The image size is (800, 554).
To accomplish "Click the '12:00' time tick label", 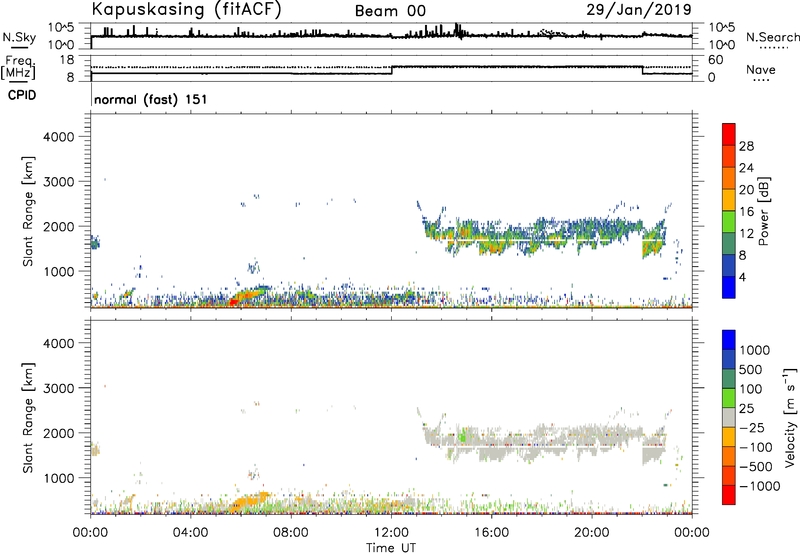I will (x=391, y=533).
